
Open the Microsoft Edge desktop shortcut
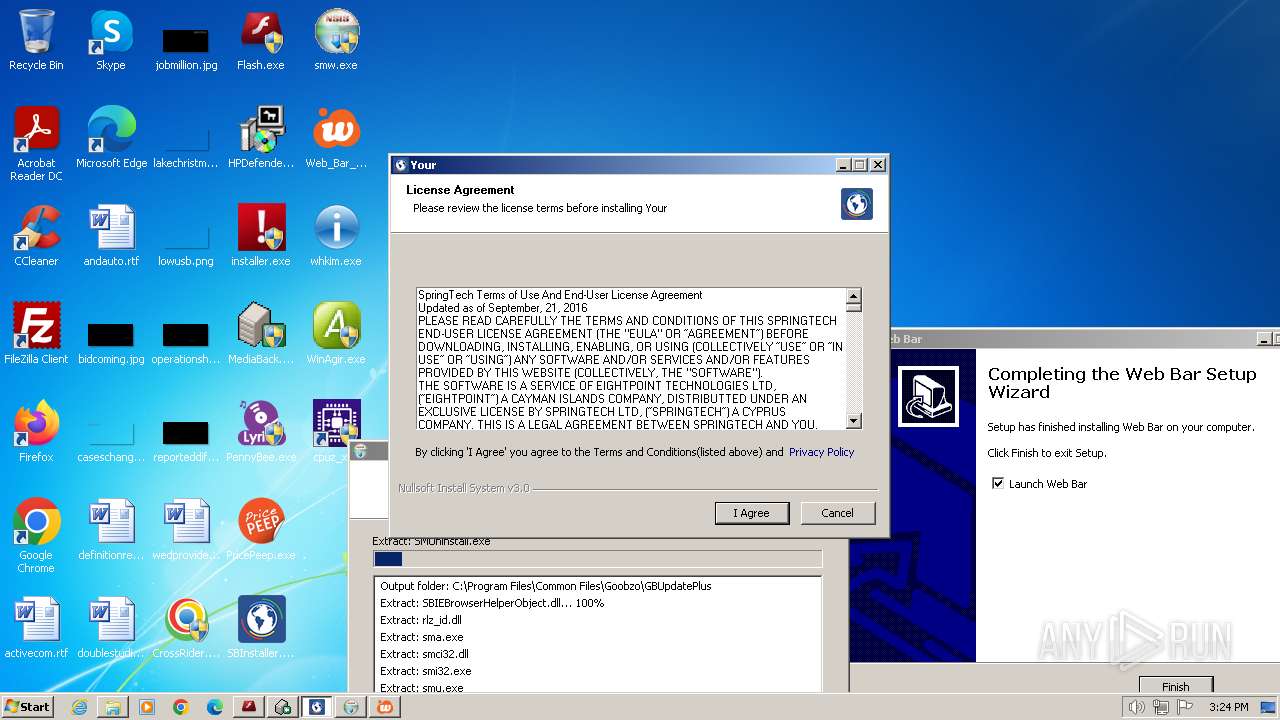[x=111, y=138]
